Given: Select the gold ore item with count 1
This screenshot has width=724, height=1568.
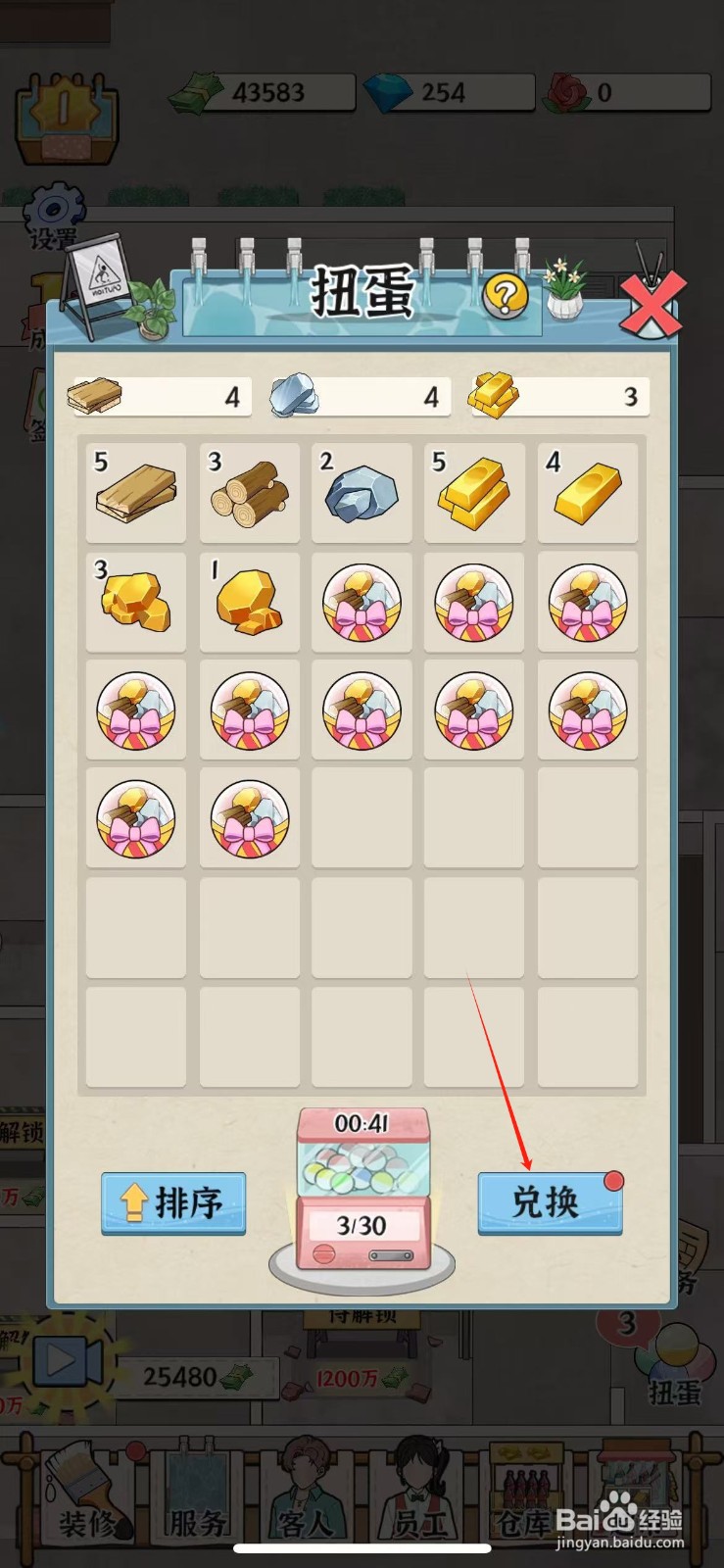Looking at the screenshot, I should 250,602.
